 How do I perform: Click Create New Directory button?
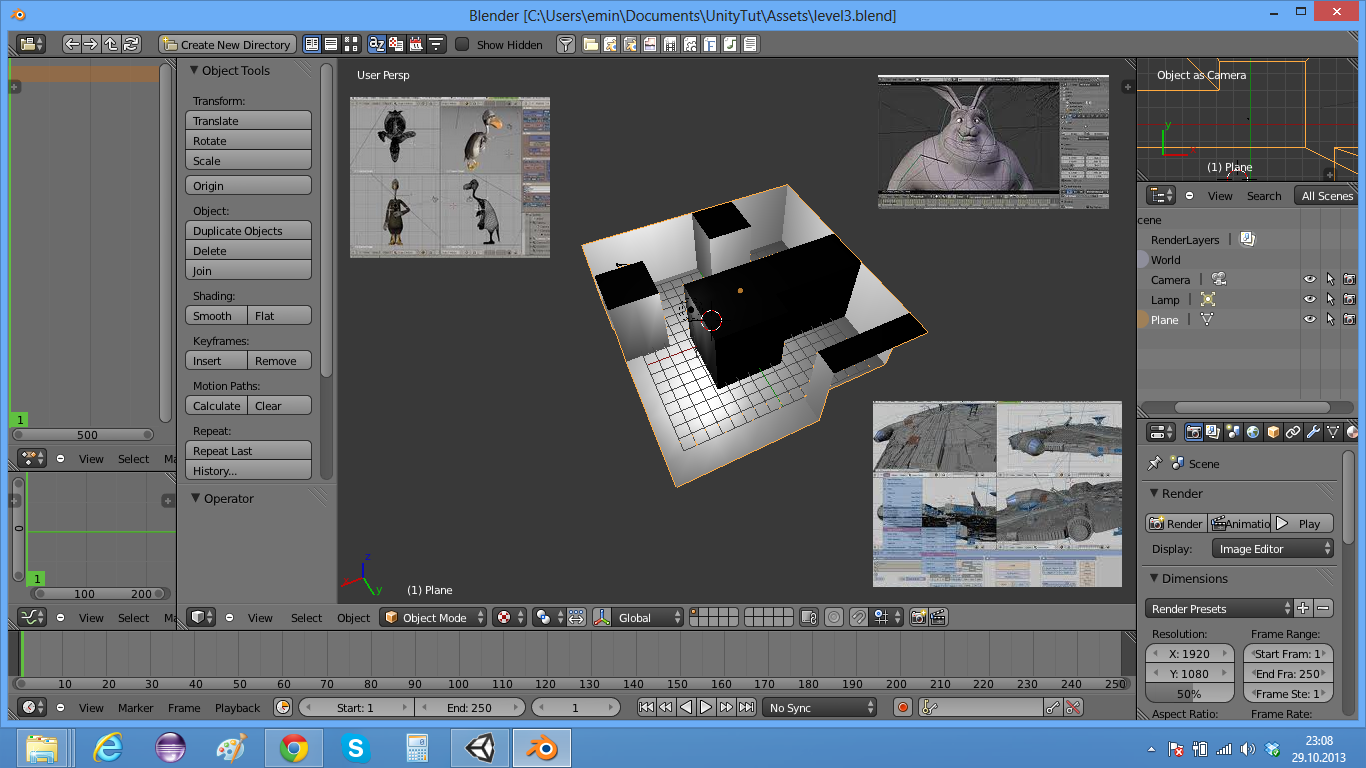226,44
